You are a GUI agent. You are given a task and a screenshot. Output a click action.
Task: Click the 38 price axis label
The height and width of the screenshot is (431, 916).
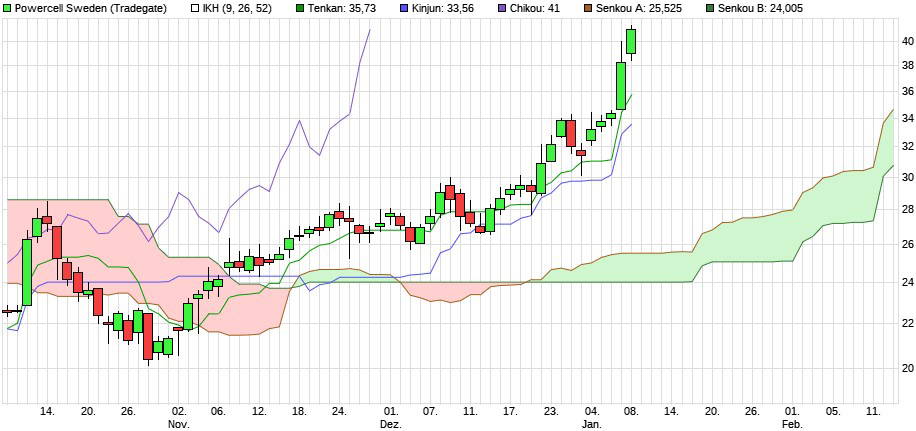coord(907,66)
